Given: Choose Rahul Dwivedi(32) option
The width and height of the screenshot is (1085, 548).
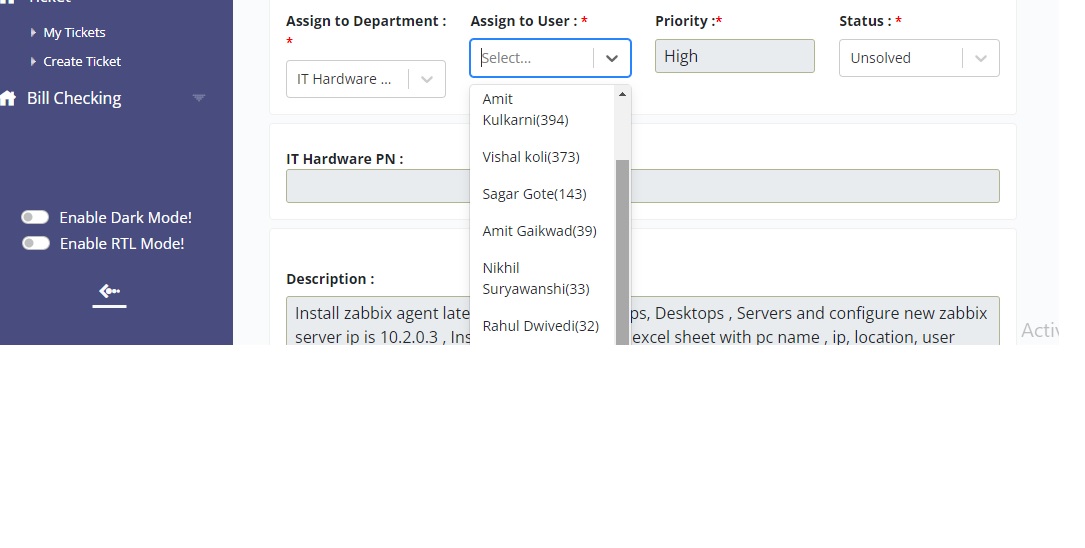Looking at the screenshot, I should coord(542,326).
